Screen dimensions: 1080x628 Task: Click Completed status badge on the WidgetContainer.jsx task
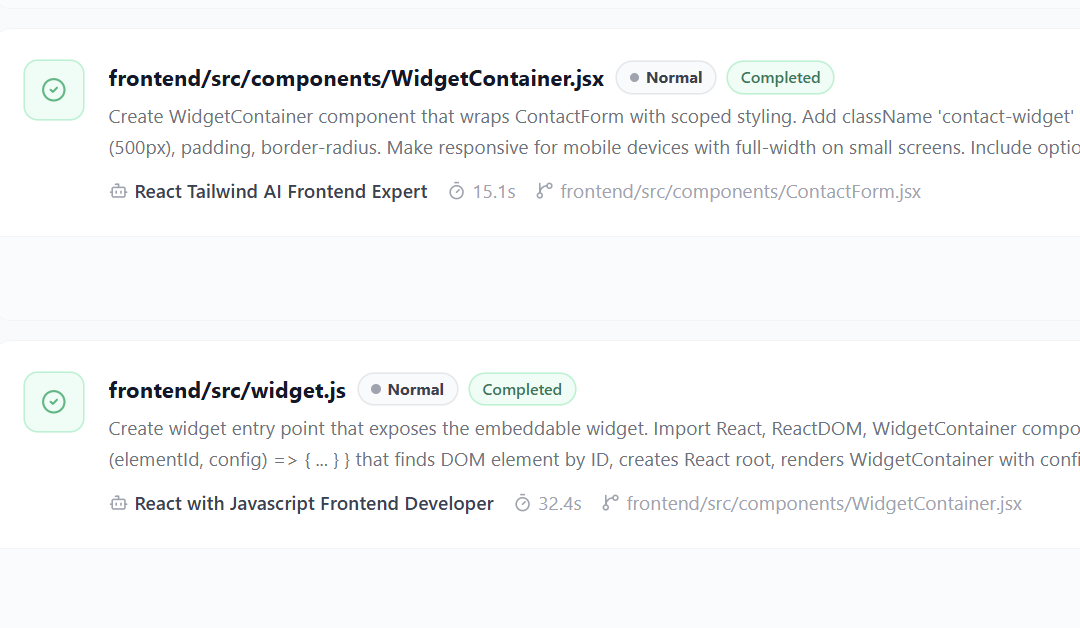780,78
